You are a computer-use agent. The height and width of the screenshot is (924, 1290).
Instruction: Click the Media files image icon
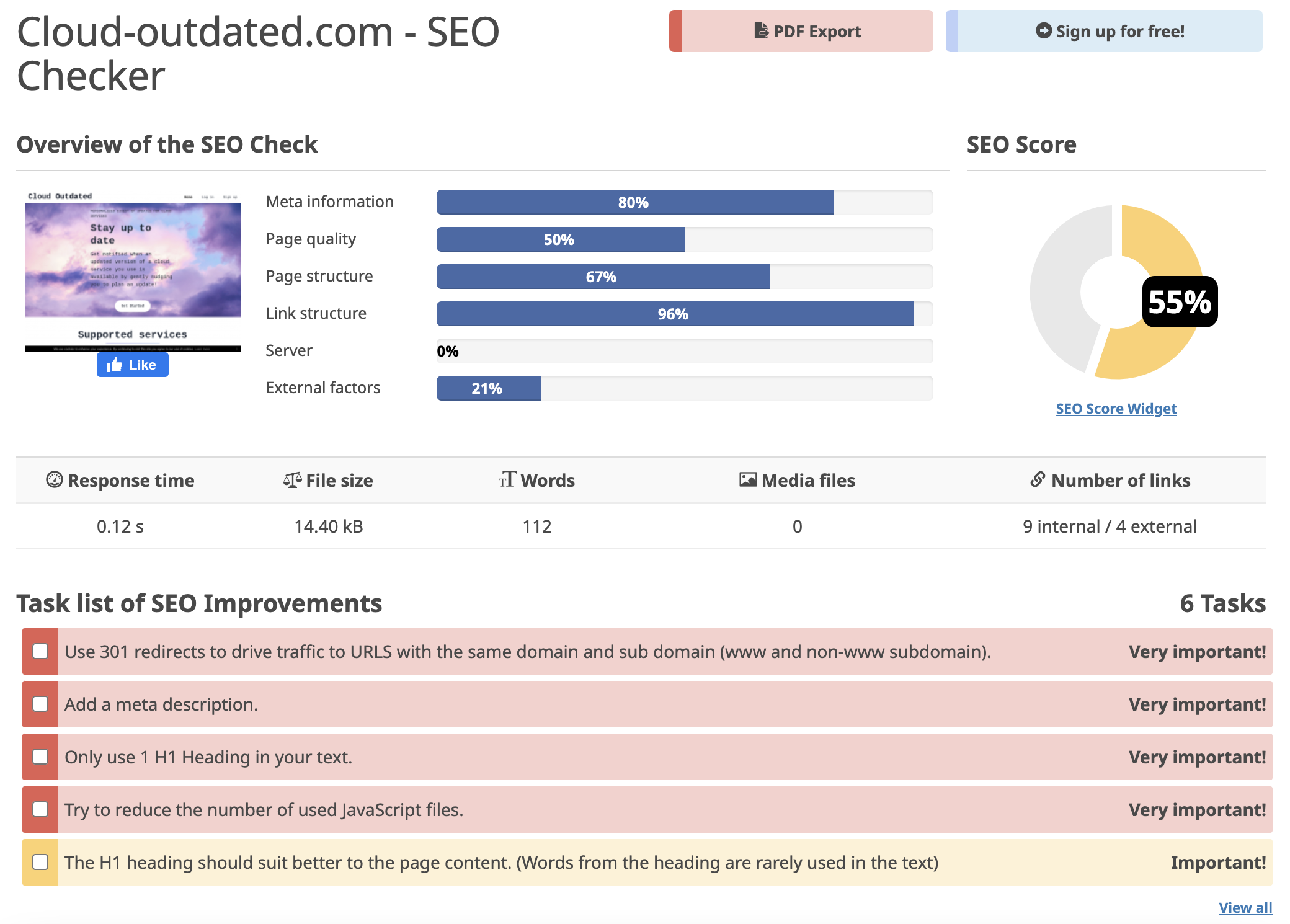tap(748, 479)
